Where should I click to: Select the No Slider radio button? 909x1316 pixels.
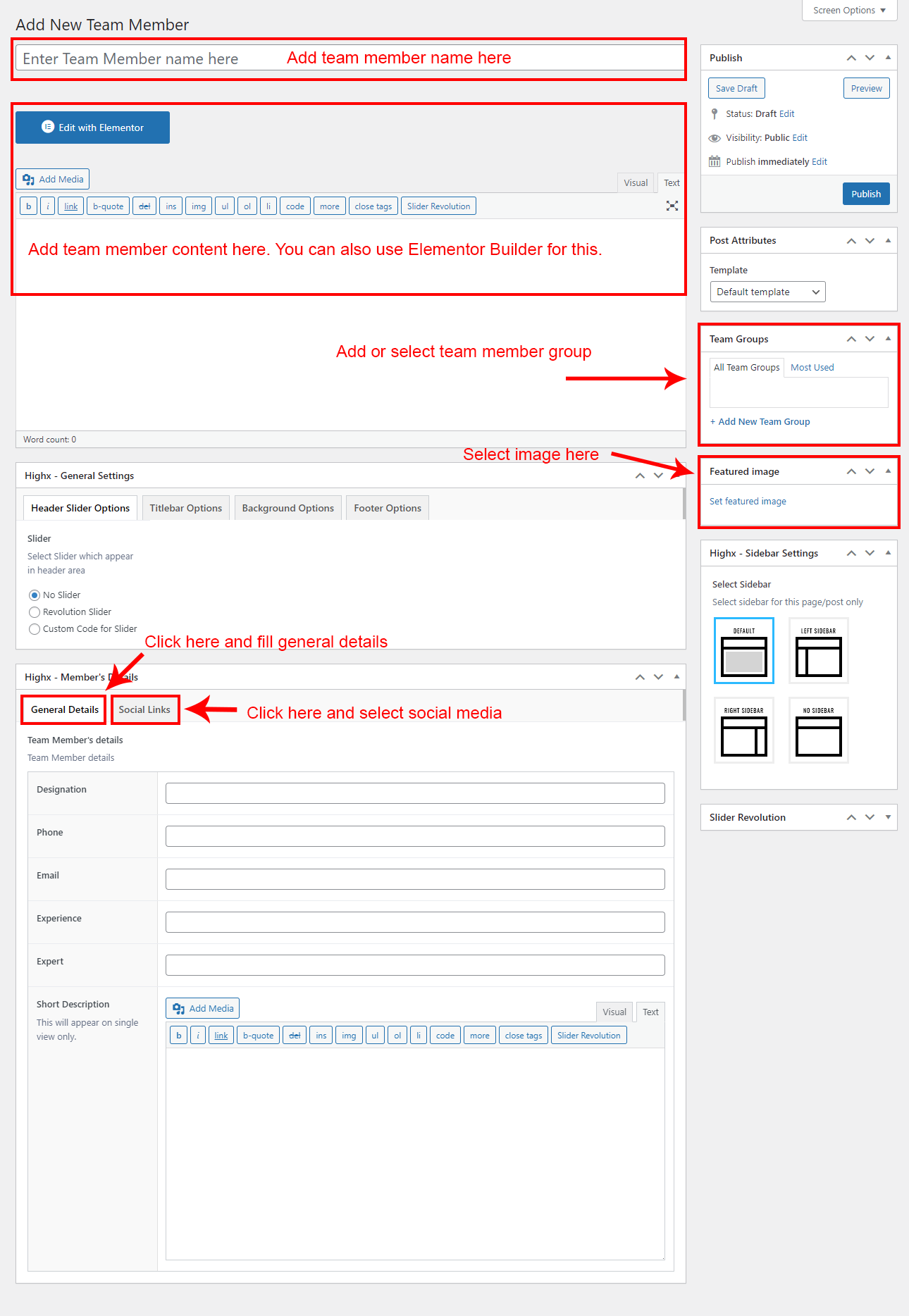[35, 595]
